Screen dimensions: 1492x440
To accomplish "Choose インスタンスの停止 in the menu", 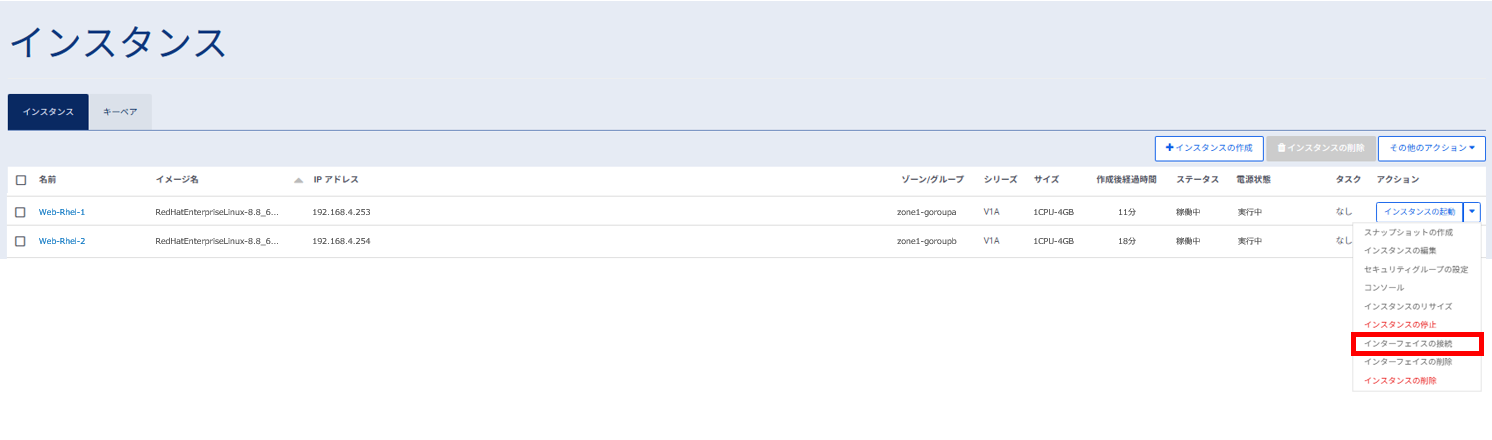I will 1400,325.
